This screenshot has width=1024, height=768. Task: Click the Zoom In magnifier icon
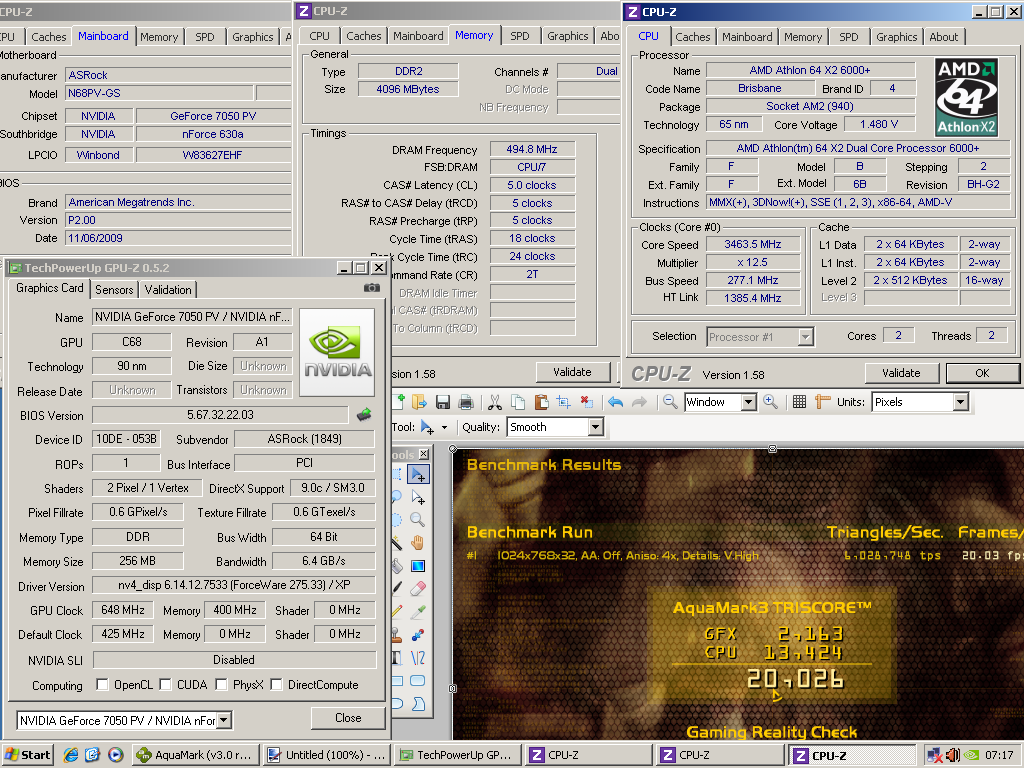[771, 402]
